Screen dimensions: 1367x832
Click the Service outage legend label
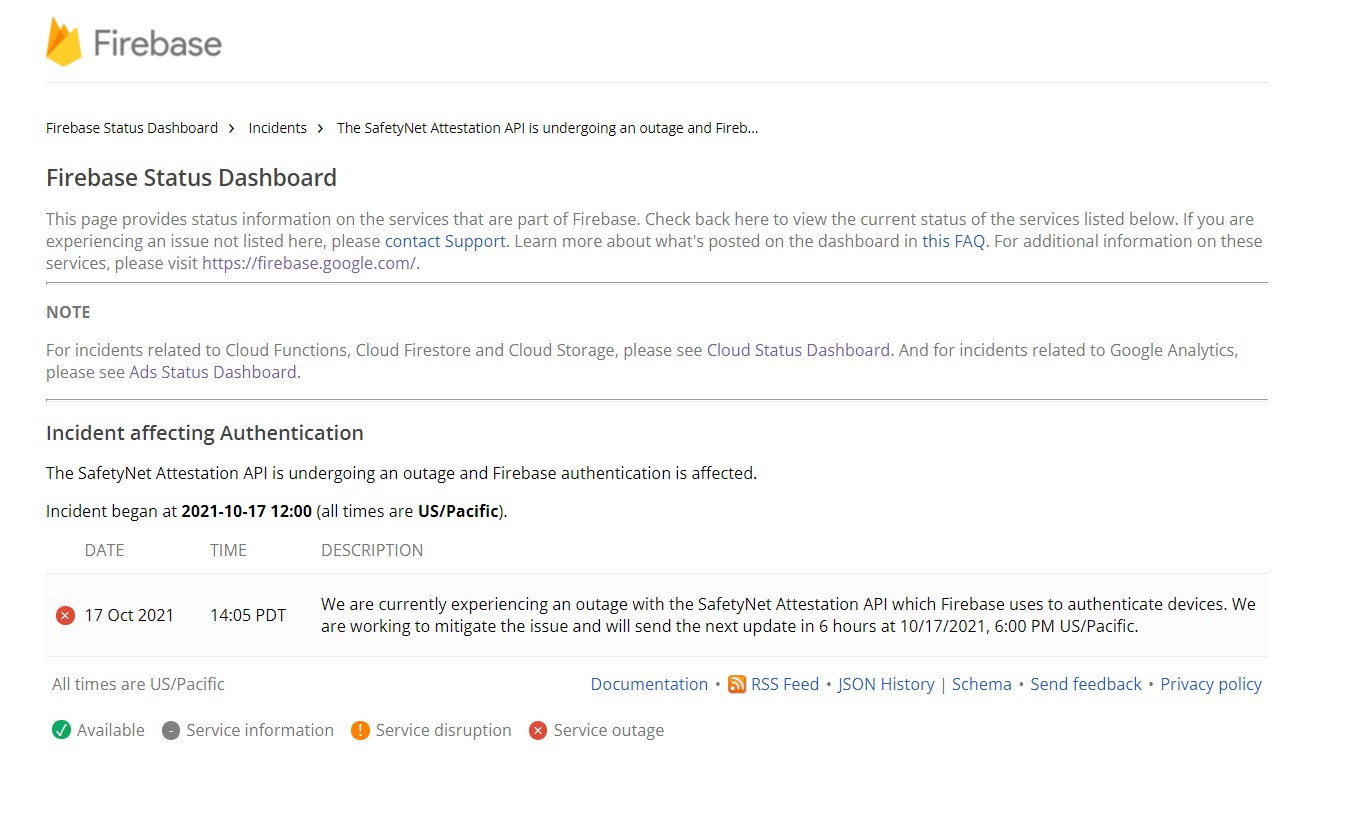pyautogui.click(x=609, y=730)
